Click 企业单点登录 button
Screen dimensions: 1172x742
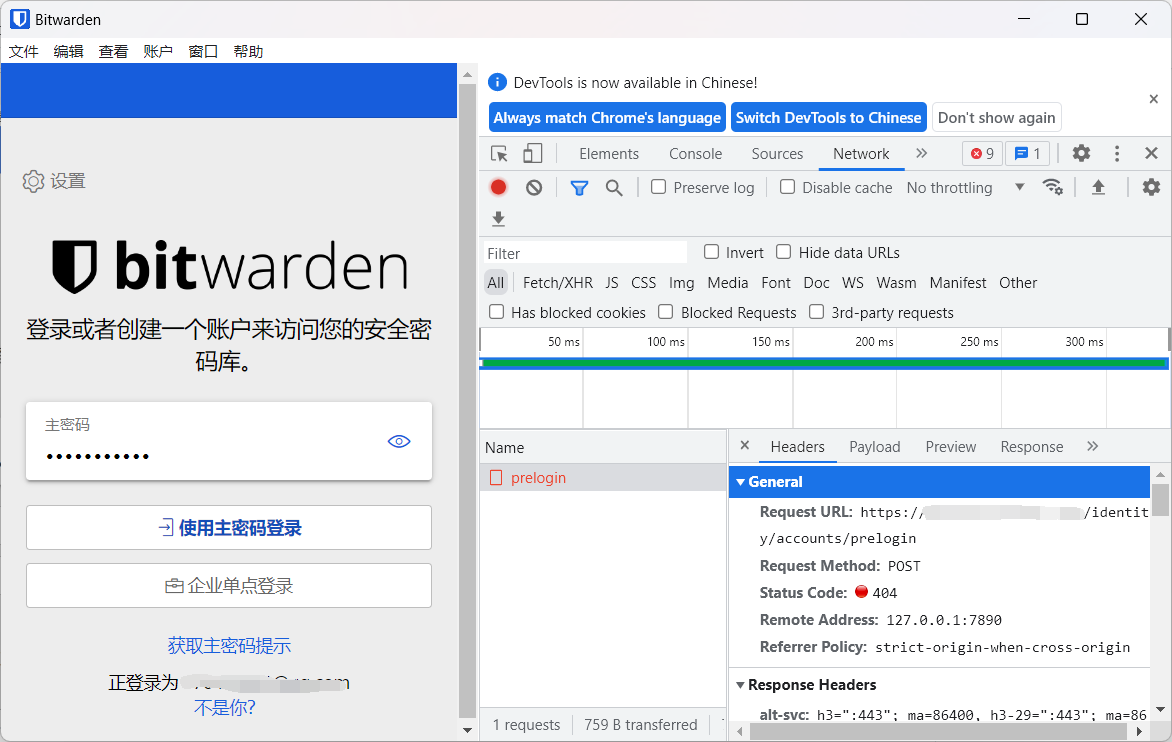click(x=229, y=586)
